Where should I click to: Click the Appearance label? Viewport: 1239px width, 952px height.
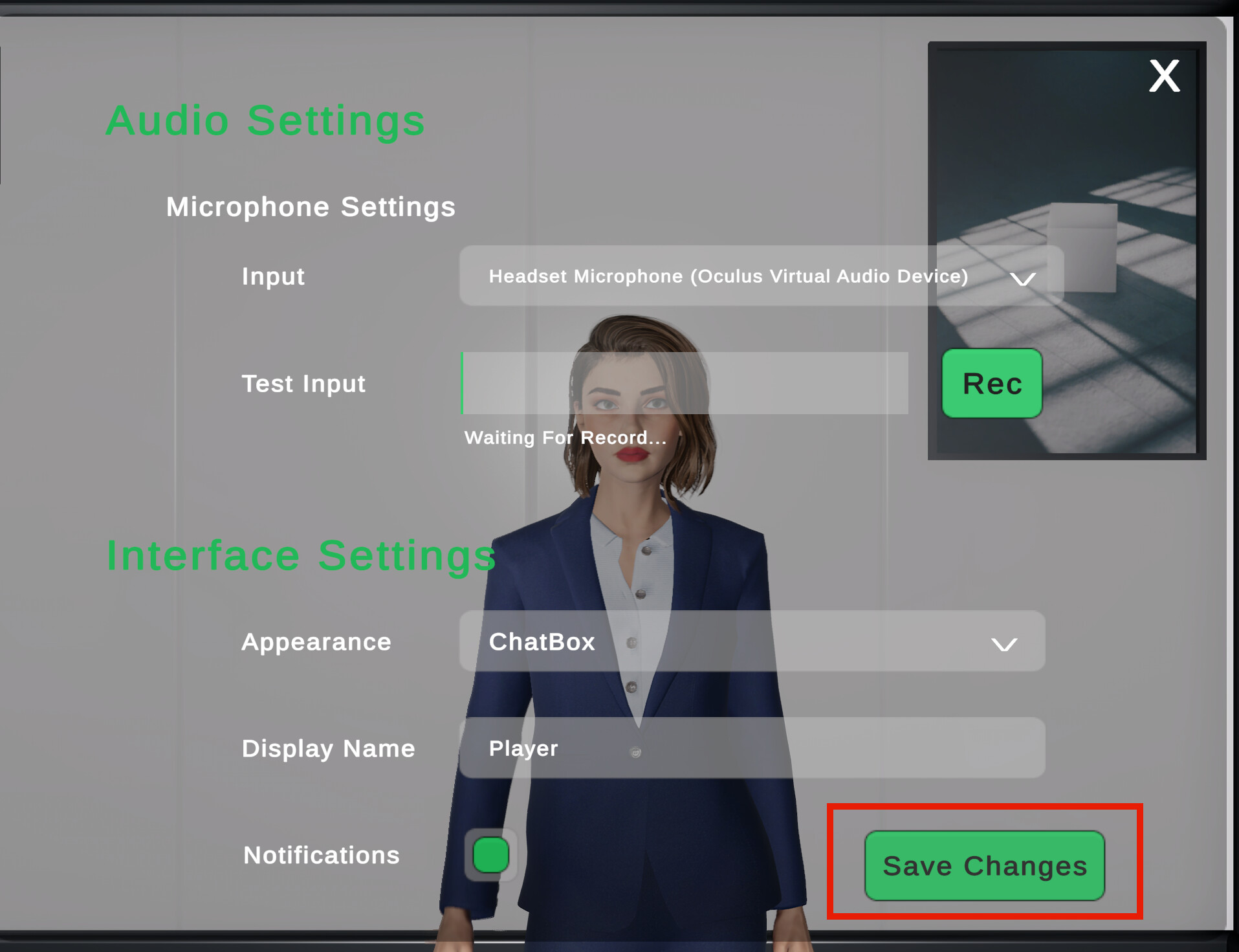316,642
